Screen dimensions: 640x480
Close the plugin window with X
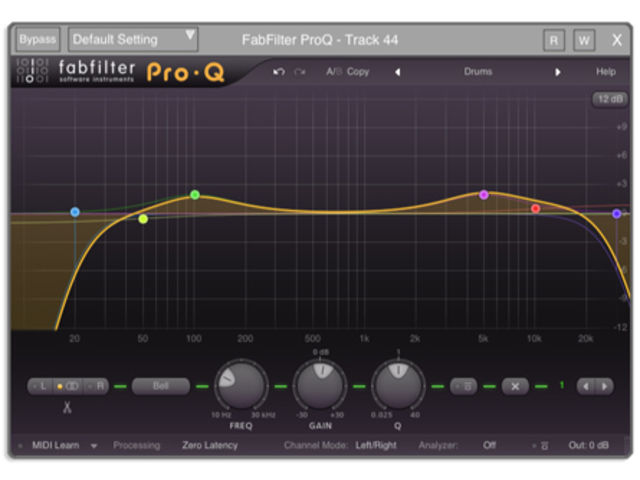point(617,40)
